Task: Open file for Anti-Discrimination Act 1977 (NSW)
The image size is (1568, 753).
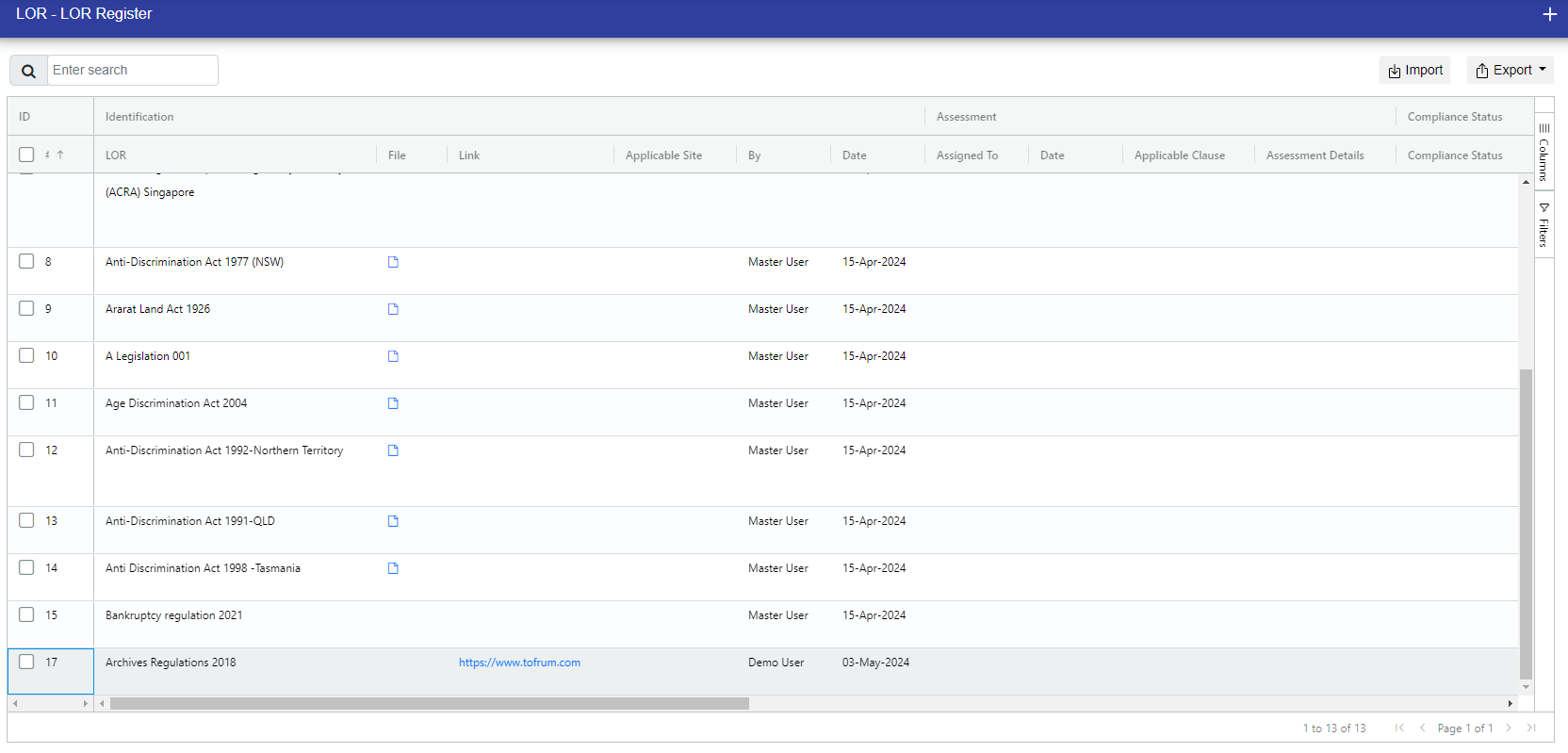Action: pyautogui.click(x=393, y=262)
